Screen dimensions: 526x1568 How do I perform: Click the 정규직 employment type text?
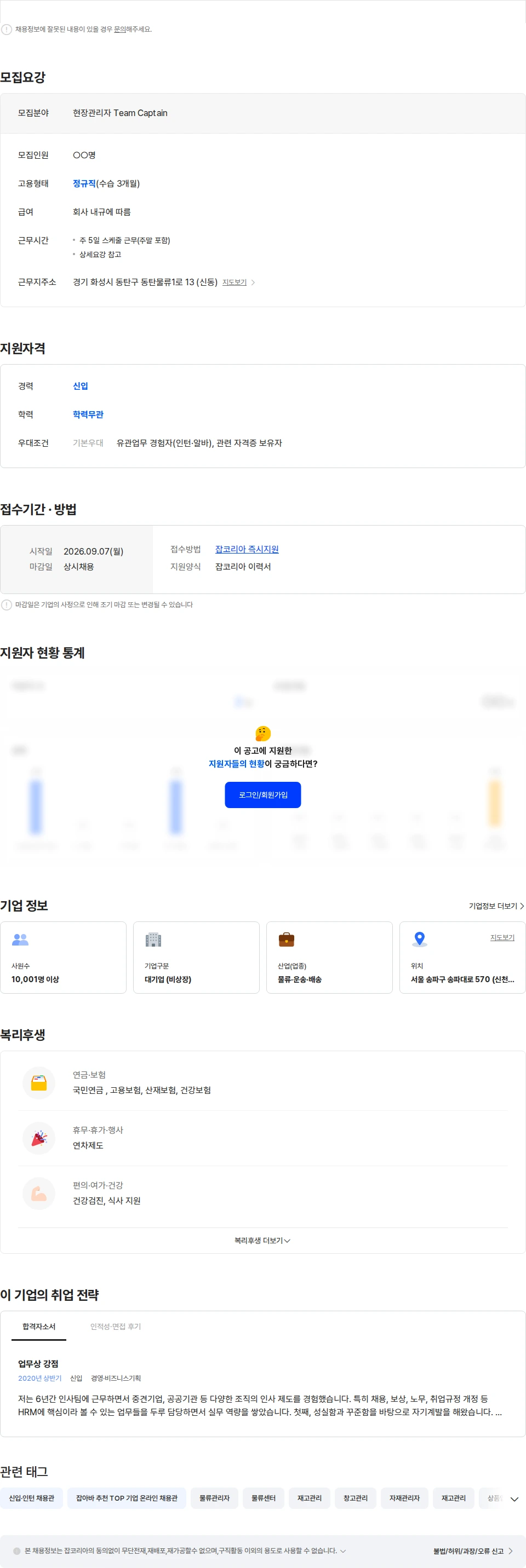tap(84, 183)
